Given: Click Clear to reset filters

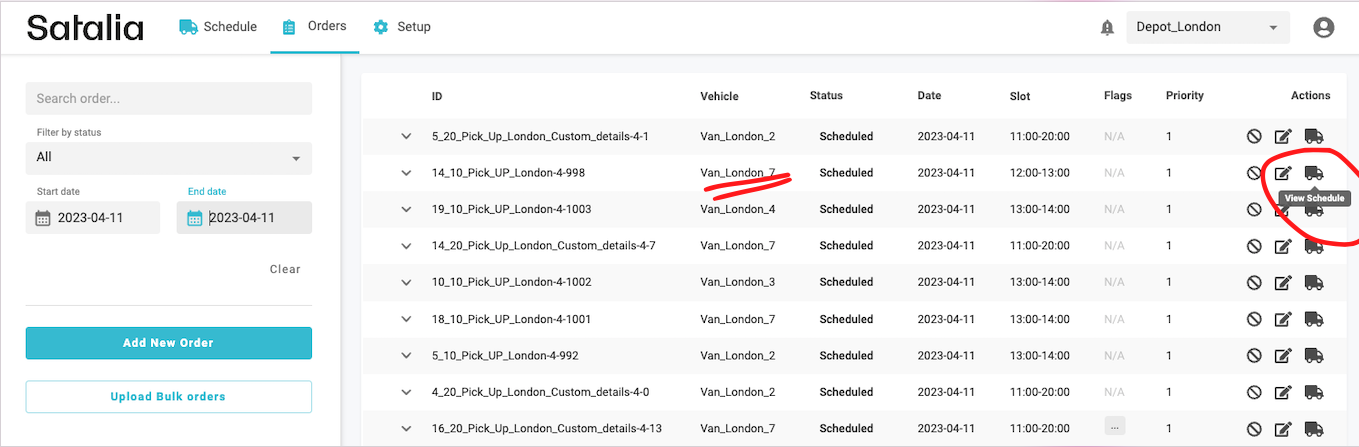Looking at the screenshot, I should coord(285,269).
